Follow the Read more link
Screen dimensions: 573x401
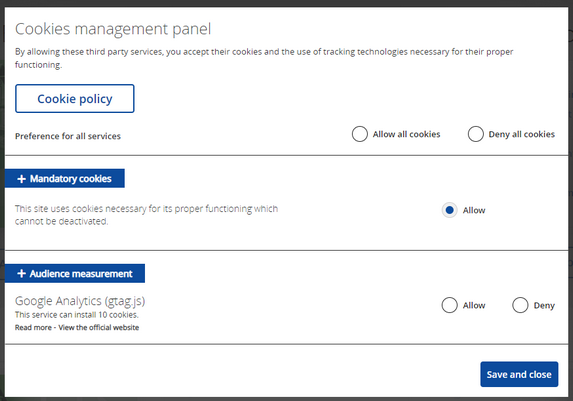(33, 328)
